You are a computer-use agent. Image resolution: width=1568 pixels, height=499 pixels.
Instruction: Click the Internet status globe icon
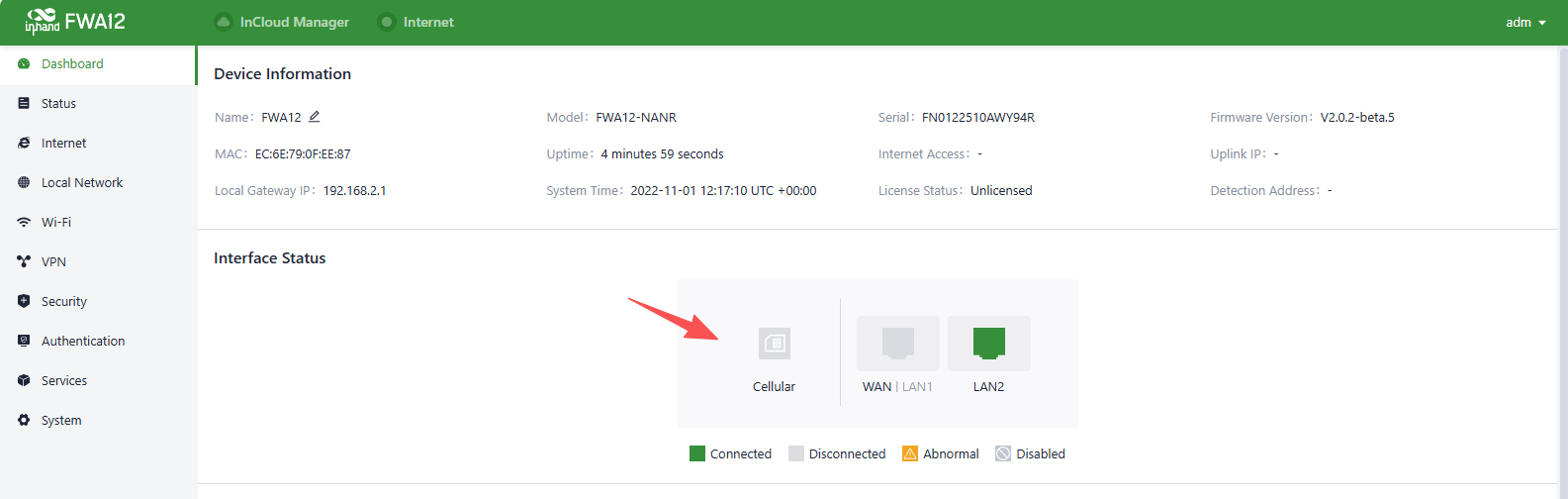point(387,22)
